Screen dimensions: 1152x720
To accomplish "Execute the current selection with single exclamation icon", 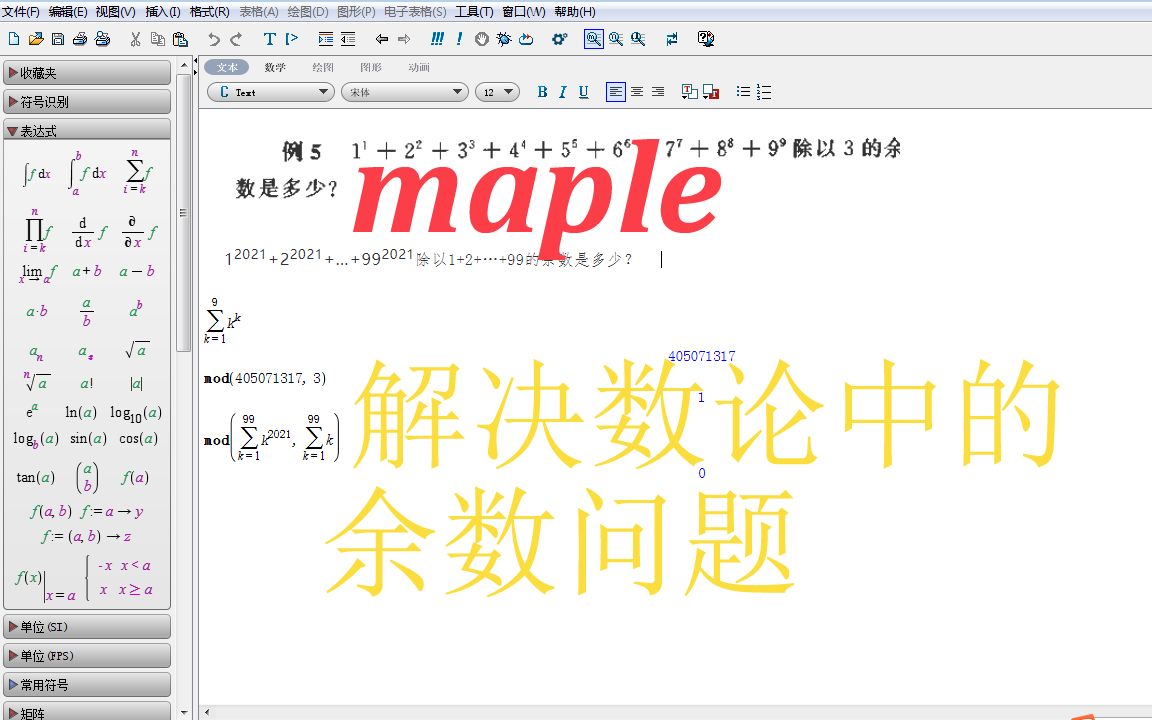I will pos(459,39).
